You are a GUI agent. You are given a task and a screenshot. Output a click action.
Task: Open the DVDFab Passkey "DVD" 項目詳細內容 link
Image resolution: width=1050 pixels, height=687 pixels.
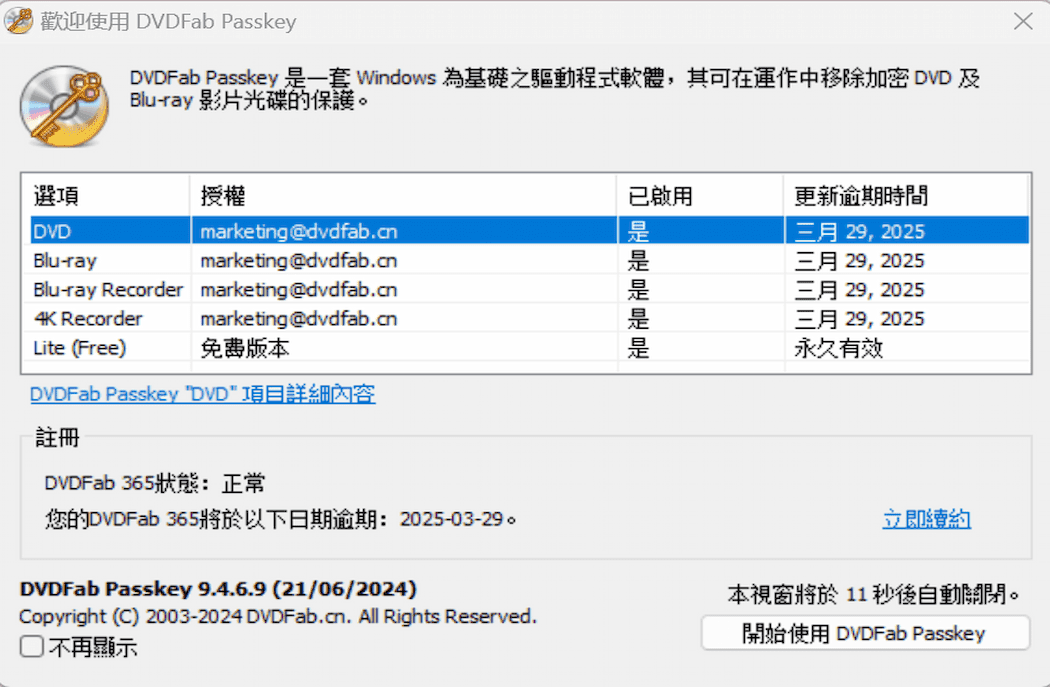(x=202, y=394)
